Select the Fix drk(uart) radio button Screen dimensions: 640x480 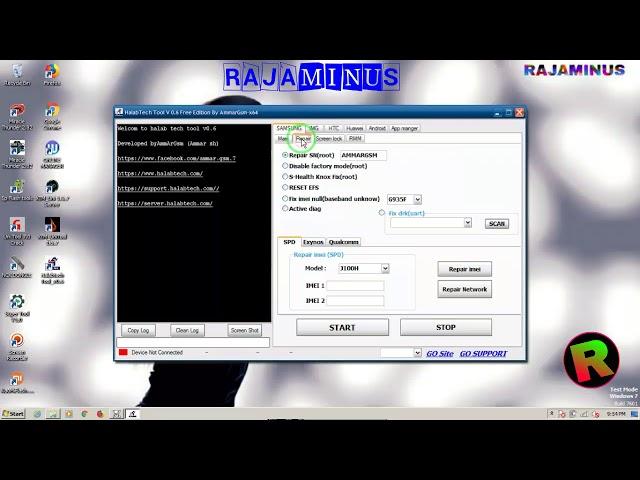[382, 213]
